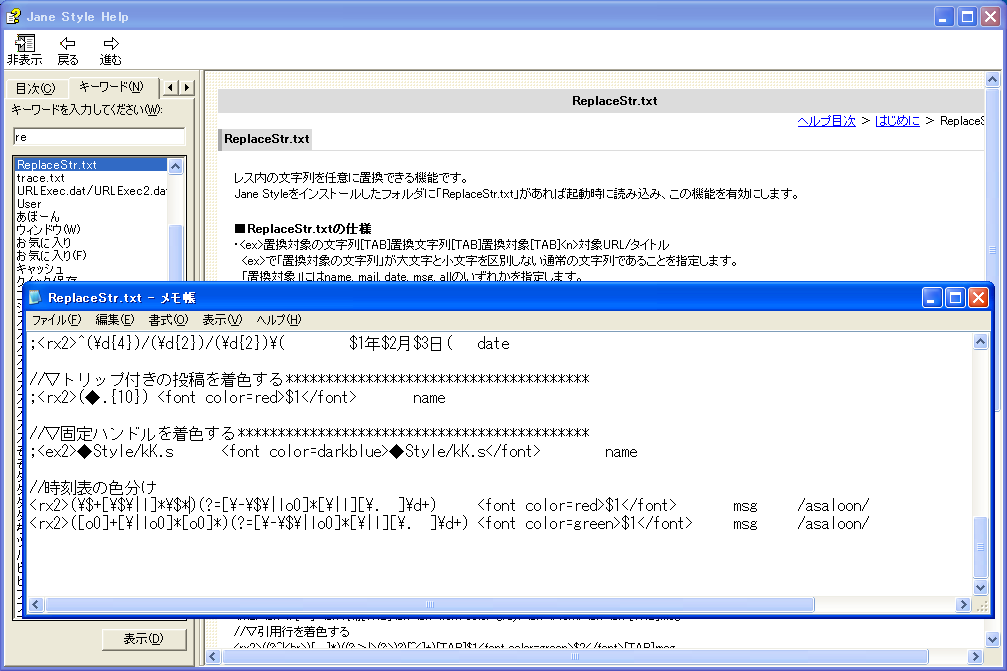Click the Notepad icon in ReplaceStr.txt title bar
The width and height of the screenshot is (1007, 671).
[x=35, y=297]
